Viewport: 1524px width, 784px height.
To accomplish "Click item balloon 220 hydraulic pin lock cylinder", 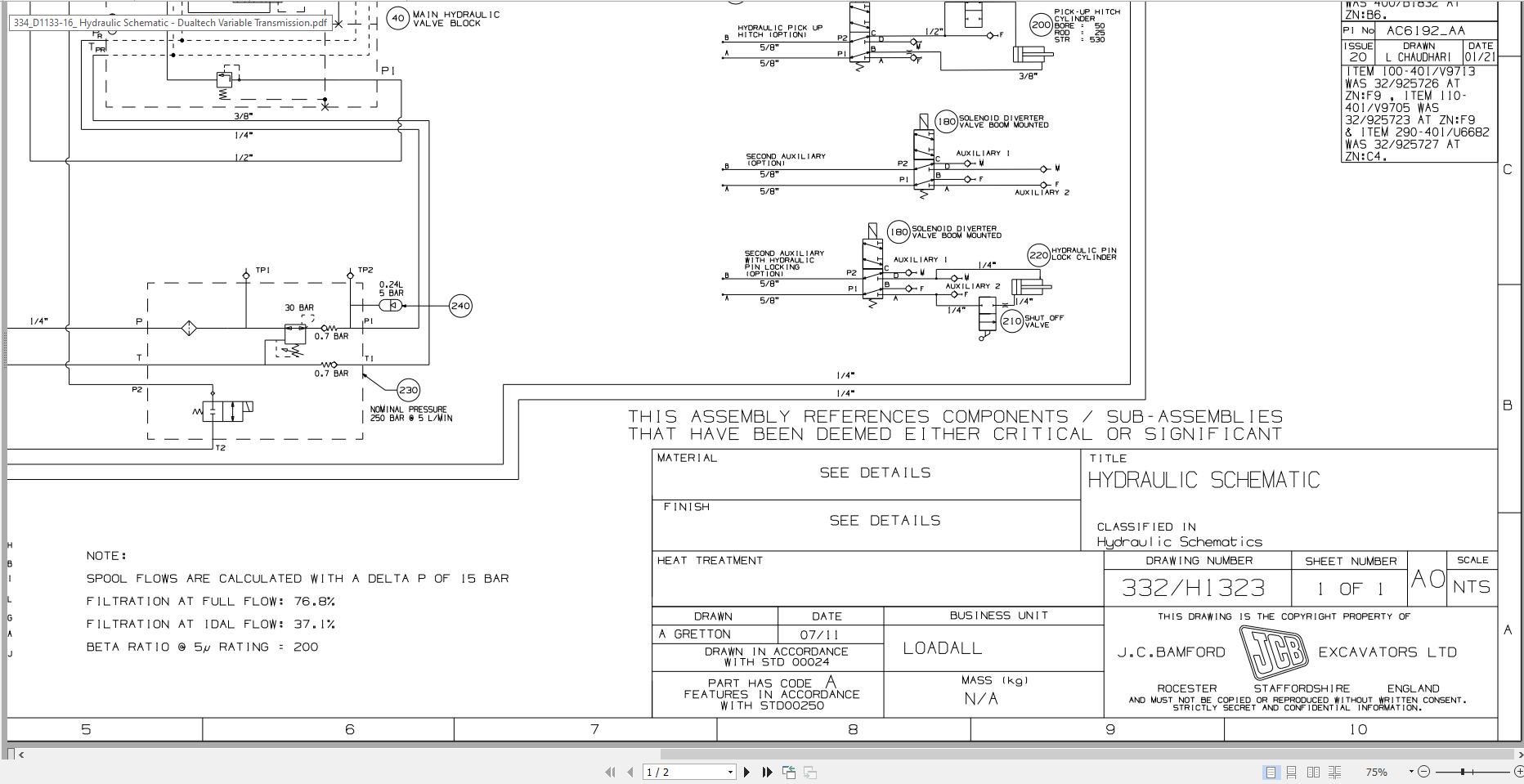I will tap(1038, 255).
